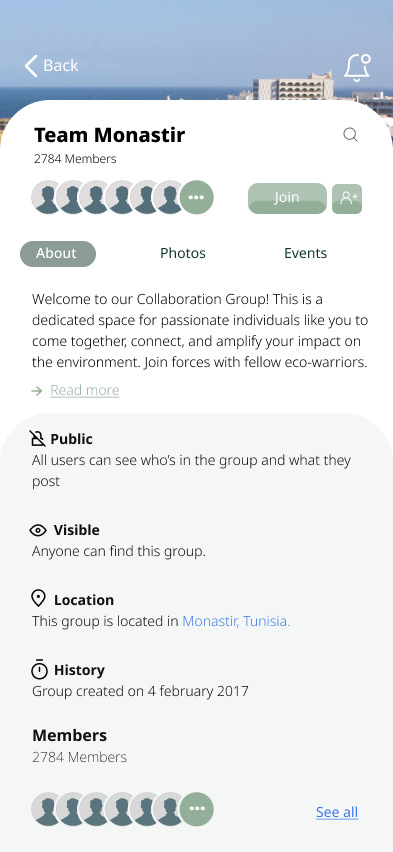Open more members via top green ellipsis
This screenshot has width=393, height=852.
pyautogui.click(x=196, y=197)
